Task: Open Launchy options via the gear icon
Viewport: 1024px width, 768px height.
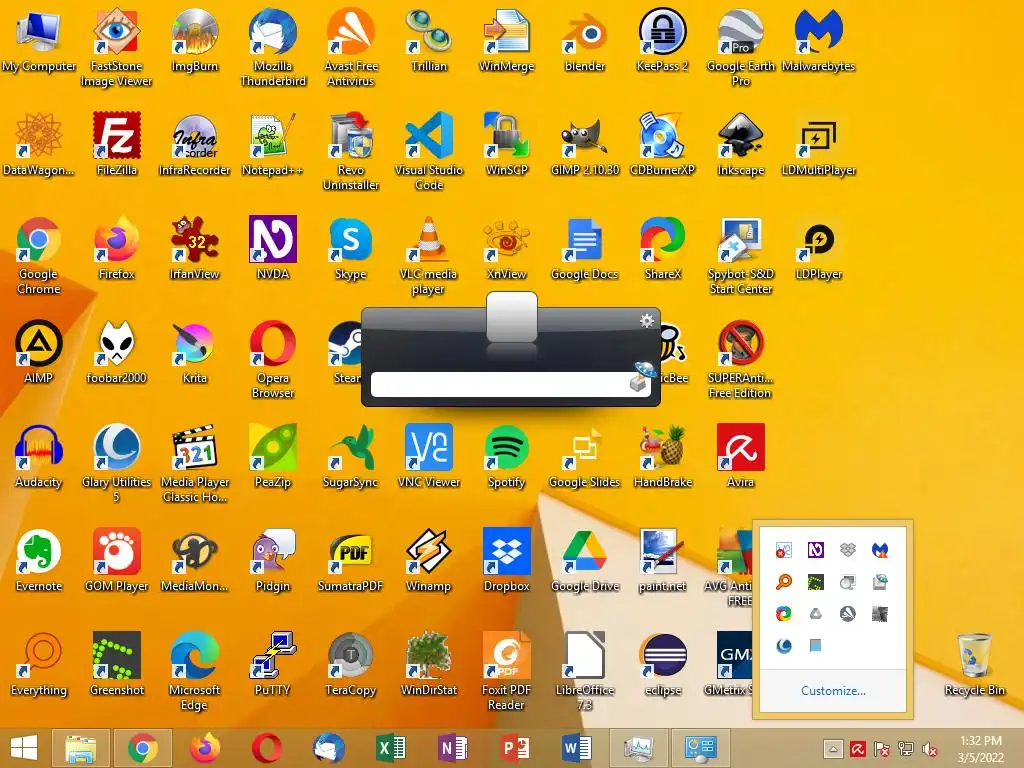Action: (x=647, y=320)
